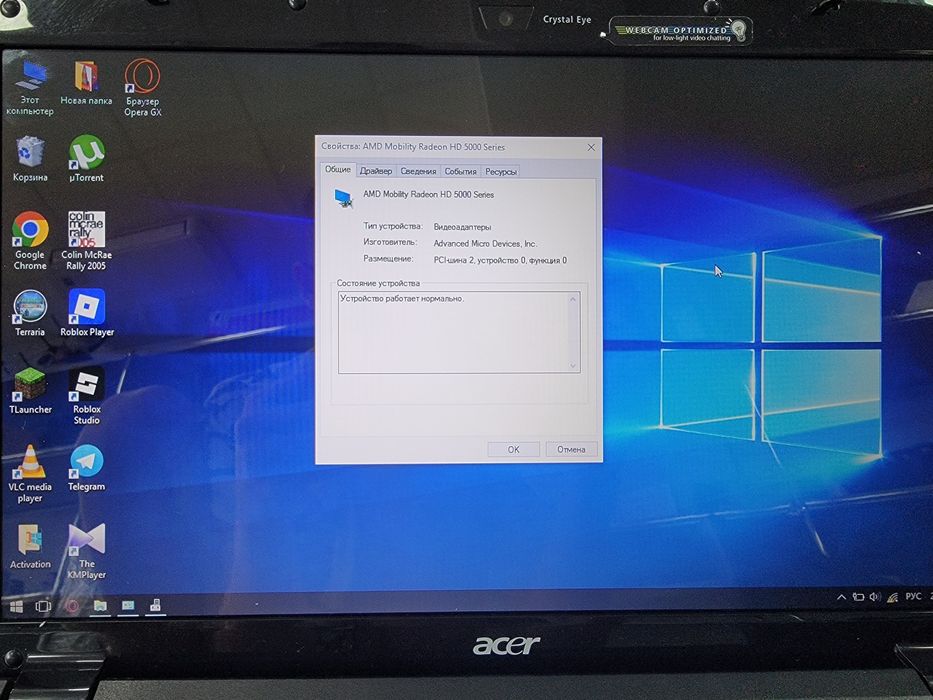Switch input language via РУС indicator

click(x=913, y=596)
